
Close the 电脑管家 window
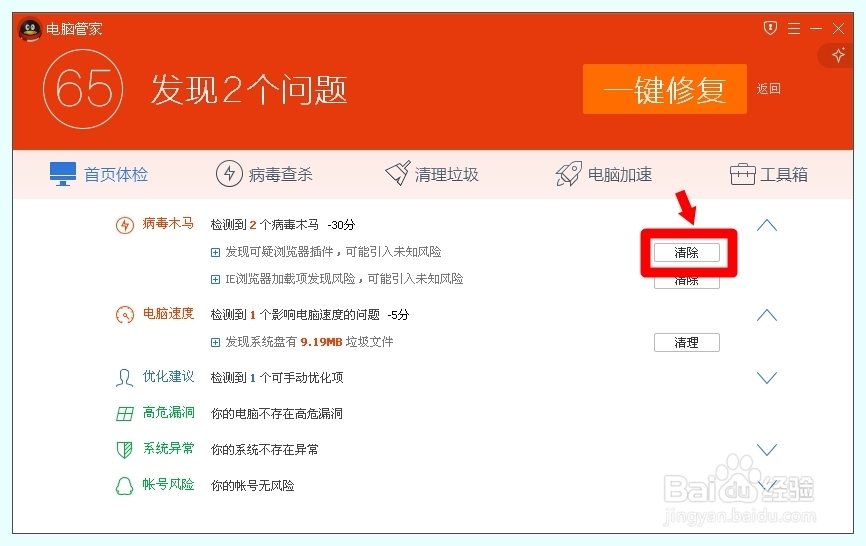click(838, 28)
